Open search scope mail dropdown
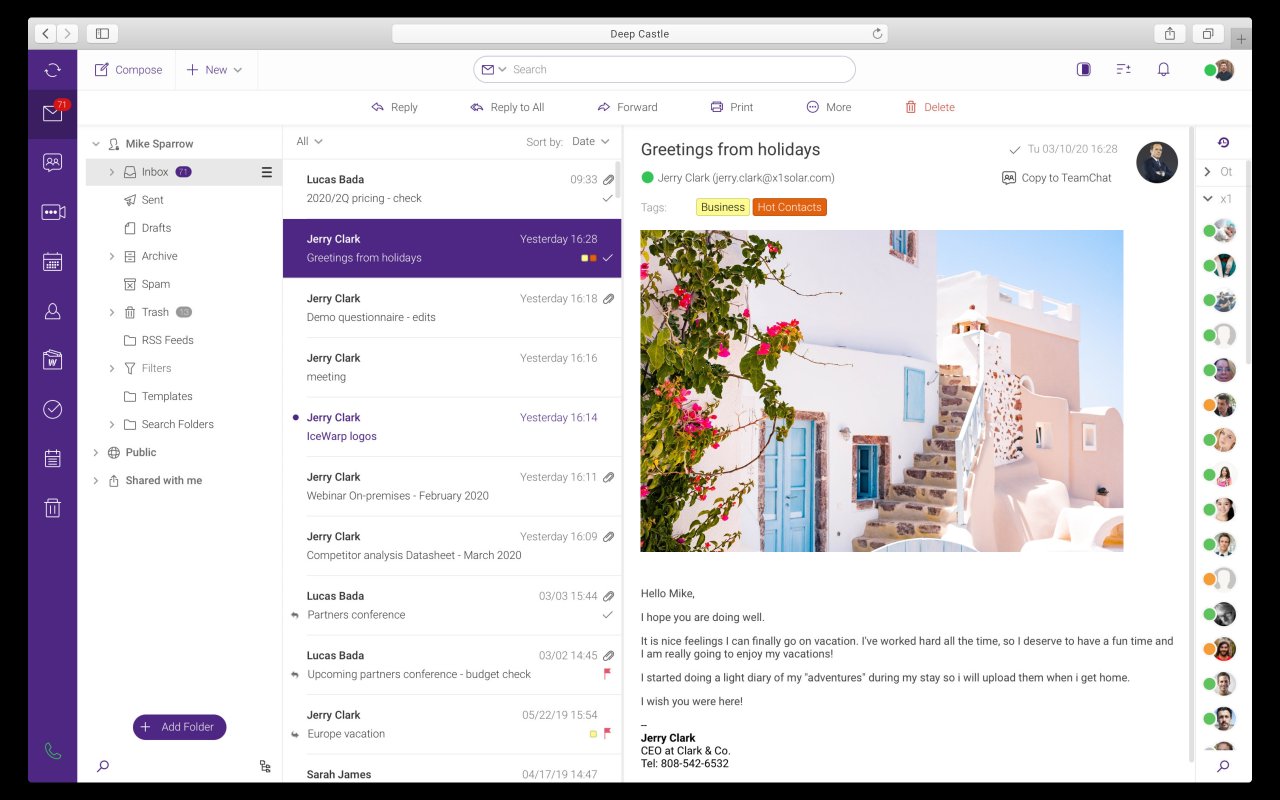The image size is (1280, 800). 494,70
